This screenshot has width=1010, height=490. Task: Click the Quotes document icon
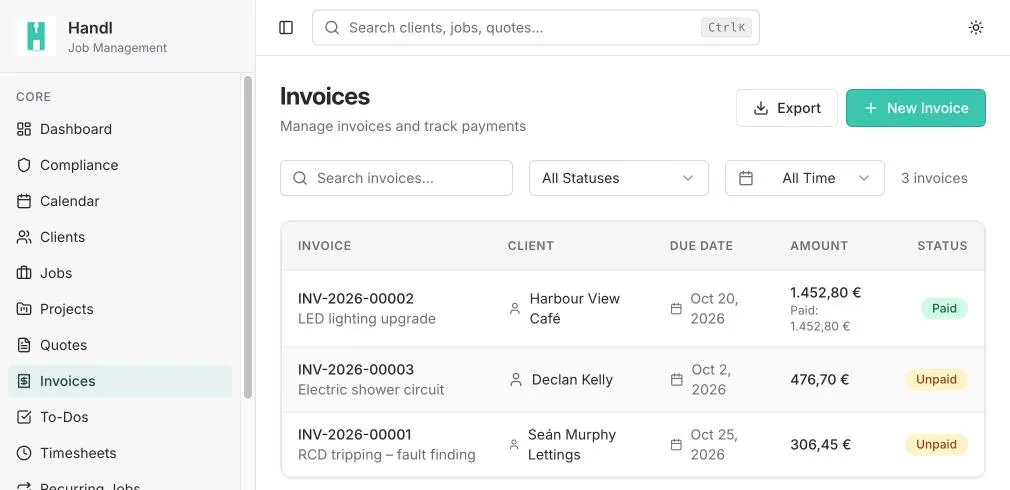(24, 345)
